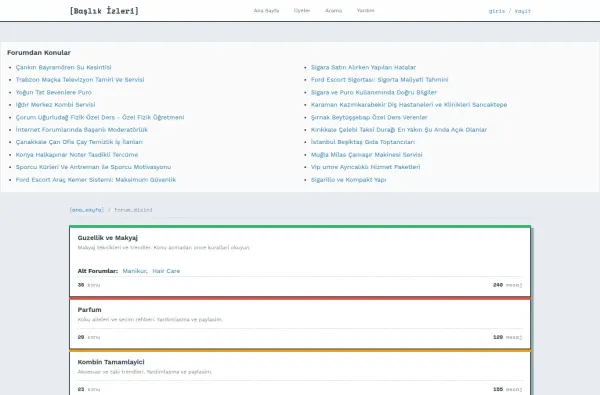This screenshot has height=395, width=600.
Task: Open topic Kırıkkale Çelebi Taksi Durağı
Action: tap(399, 130)
